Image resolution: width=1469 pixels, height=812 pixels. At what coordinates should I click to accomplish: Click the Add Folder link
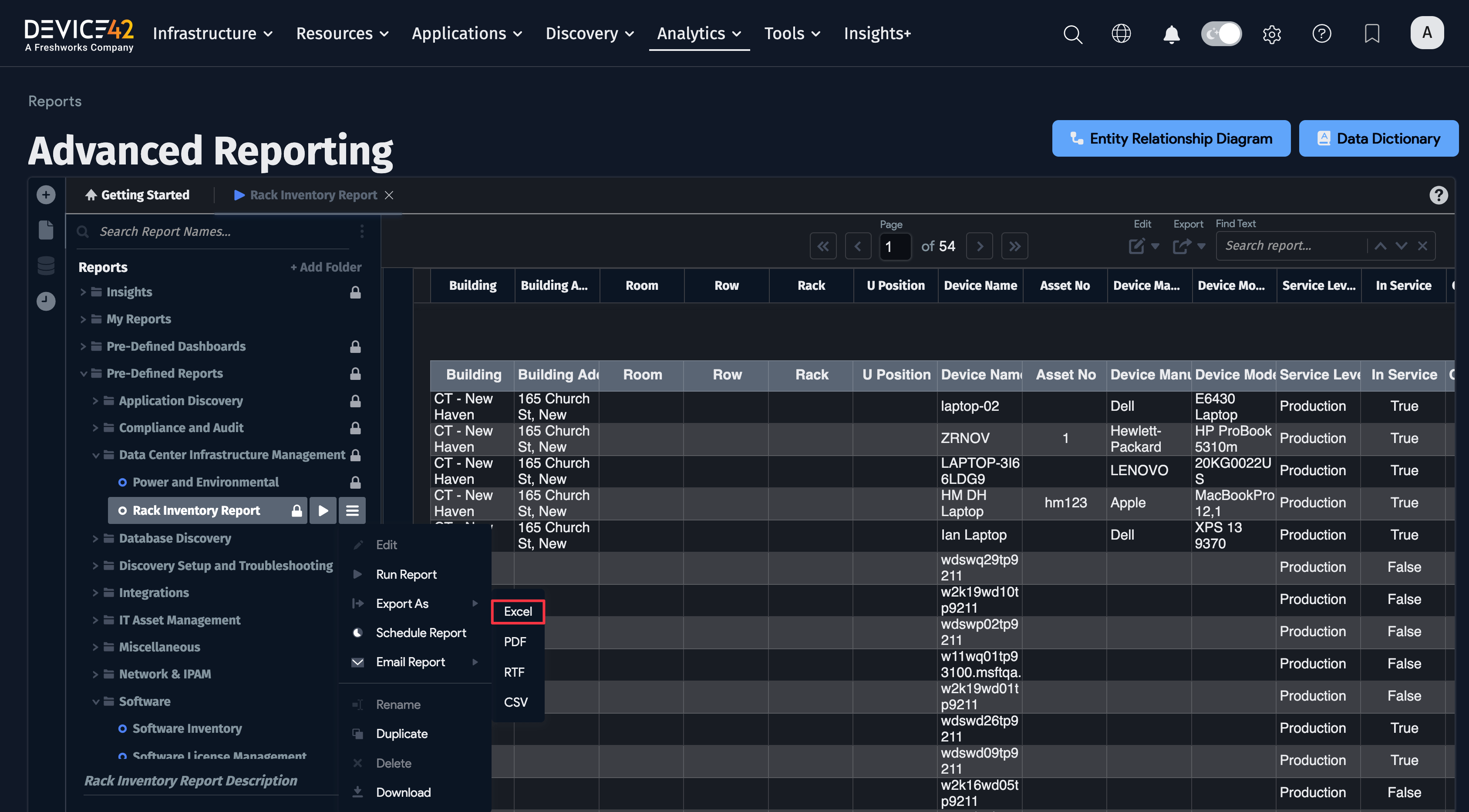pos(326,267)
